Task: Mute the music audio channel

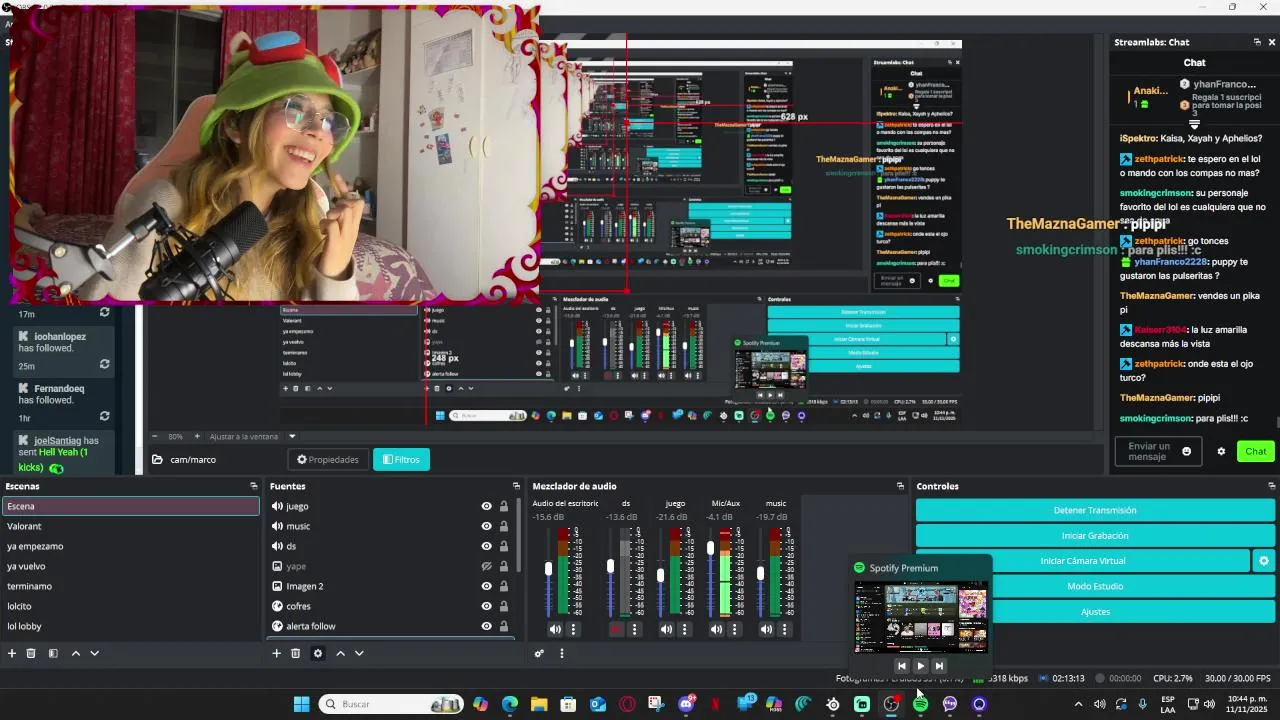Action: pos(766,629)
